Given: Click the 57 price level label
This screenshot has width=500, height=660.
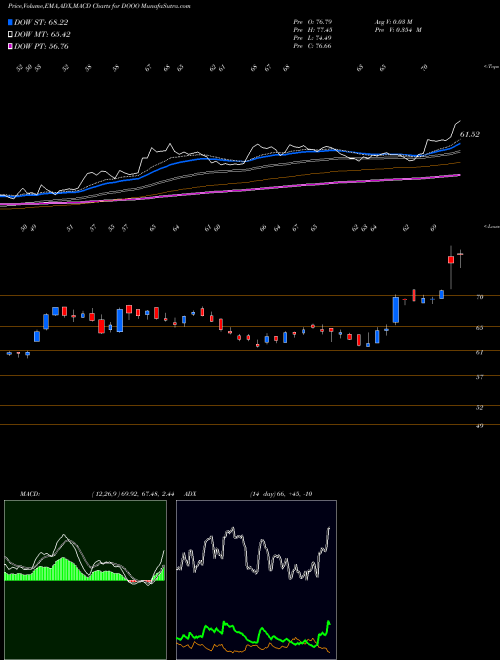Looking at the screenshot, I should (479, 377).
